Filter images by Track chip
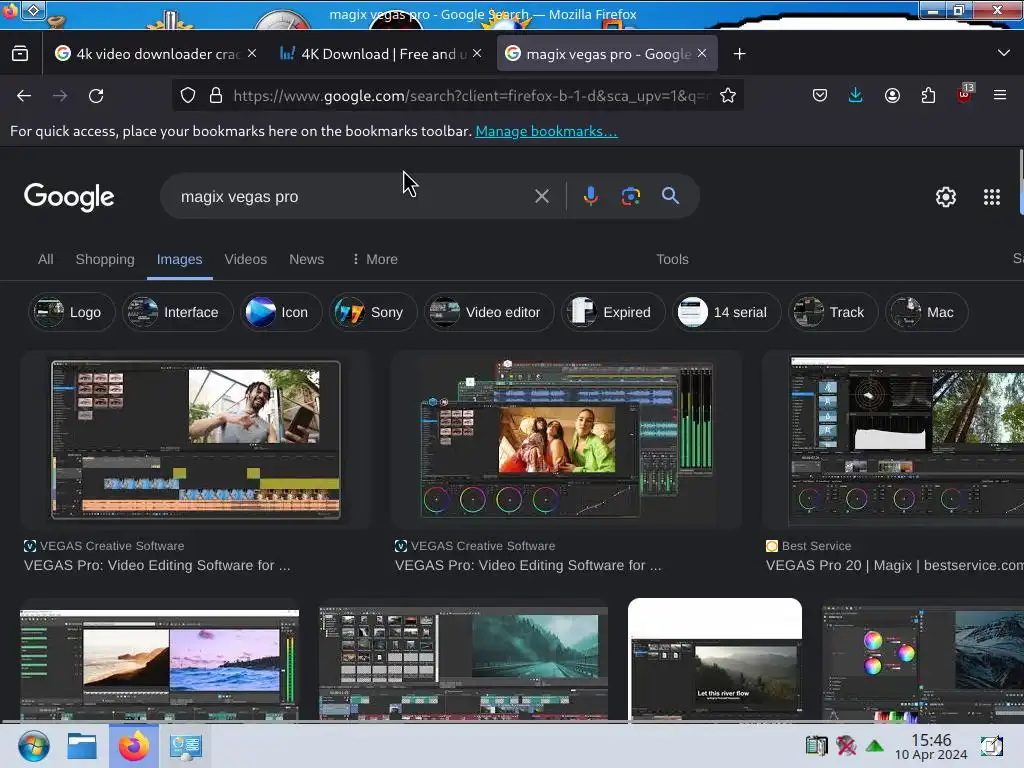1024x768 pixels. [x=833, y=312]
